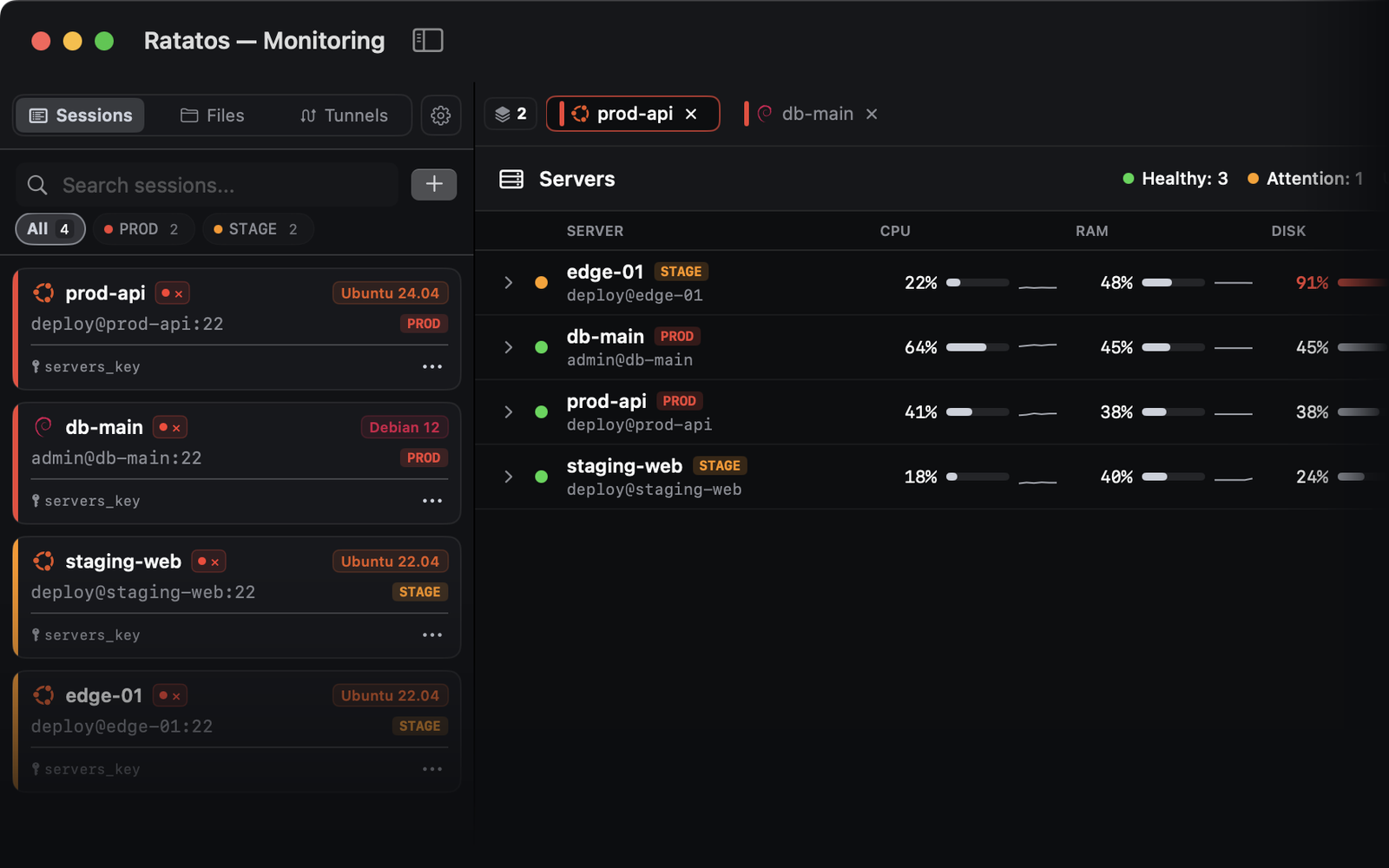Filter sessions by PROD chip
This screenshot has width=1389, height=868.
pos(142,229)
